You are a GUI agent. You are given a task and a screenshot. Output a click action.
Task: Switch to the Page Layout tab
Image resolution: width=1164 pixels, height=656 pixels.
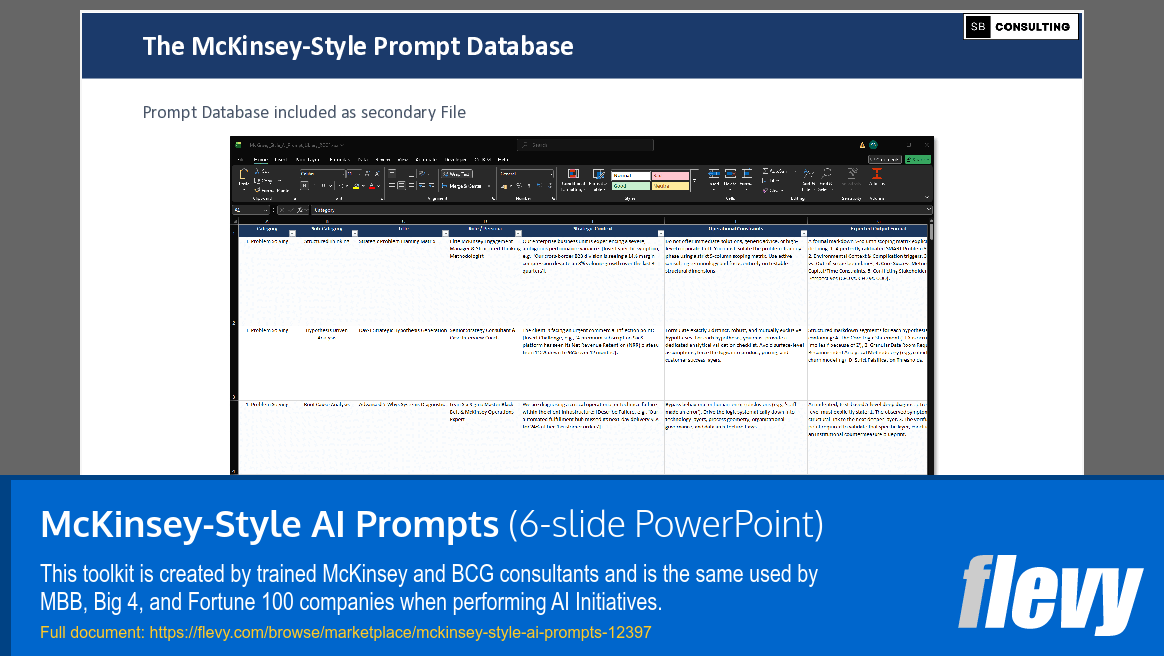(x=307, y=160)
